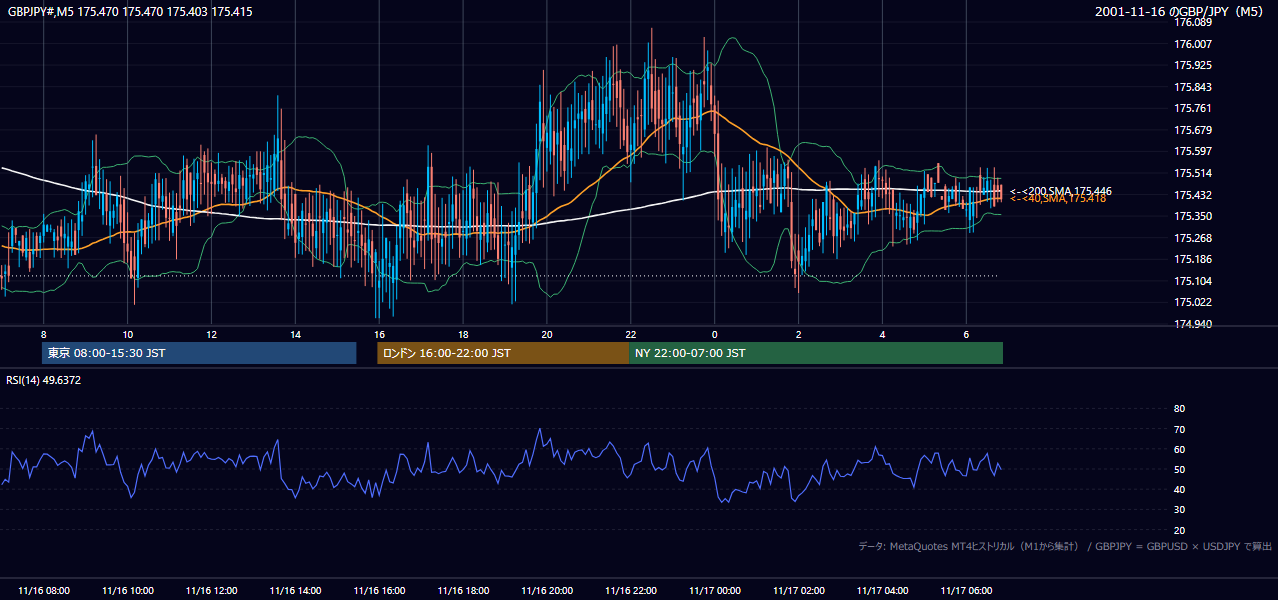Image resolution: width=1278 pixels, height=600 pixels.
Task: Click the 175.022 price axis label
Action: pyautogui.click(x=1193, y=302)
